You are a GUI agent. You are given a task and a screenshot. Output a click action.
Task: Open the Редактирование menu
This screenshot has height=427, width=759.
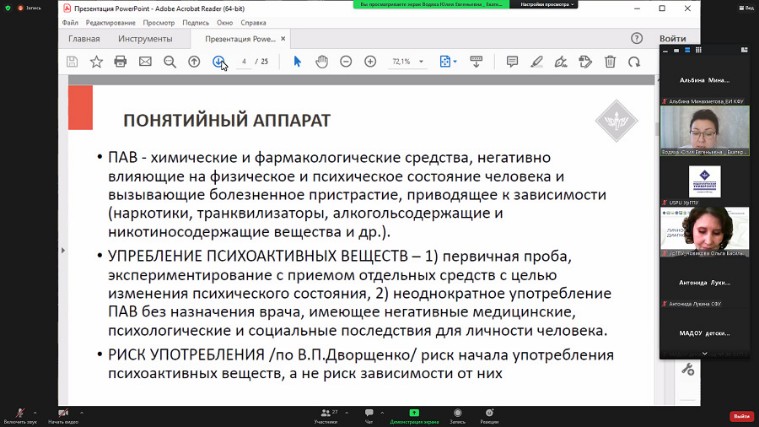click(110, 22)
